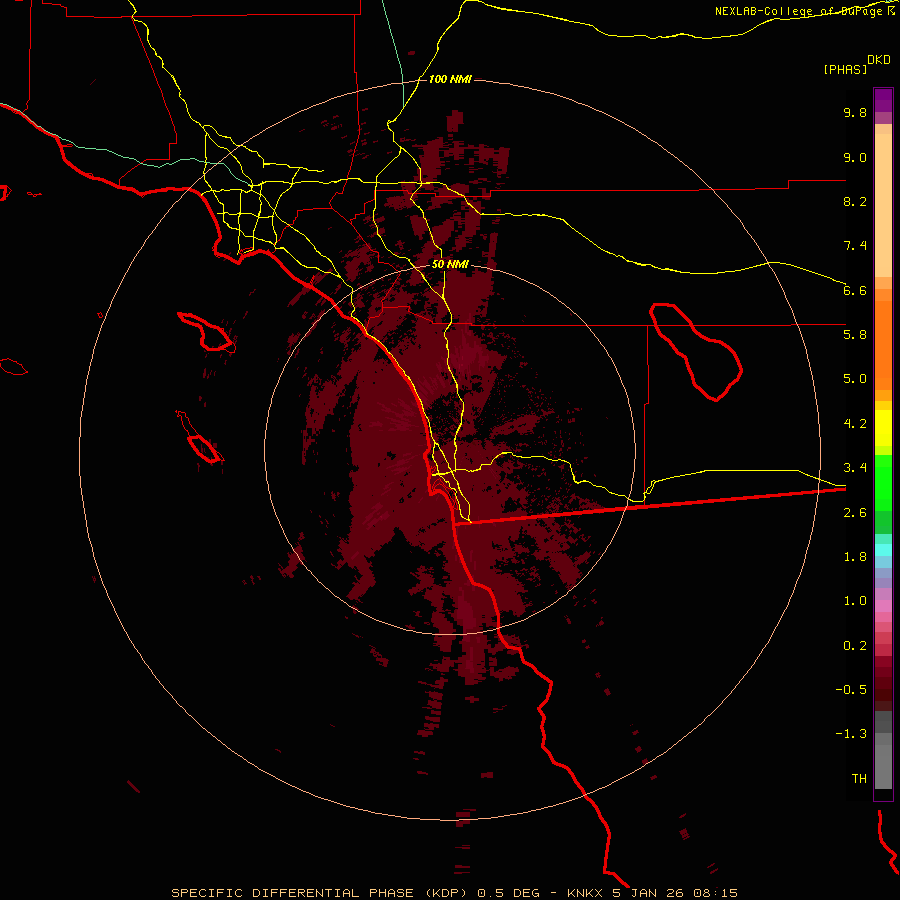
Task: Click the 4.2 legend value
Action: pos(855,424)
